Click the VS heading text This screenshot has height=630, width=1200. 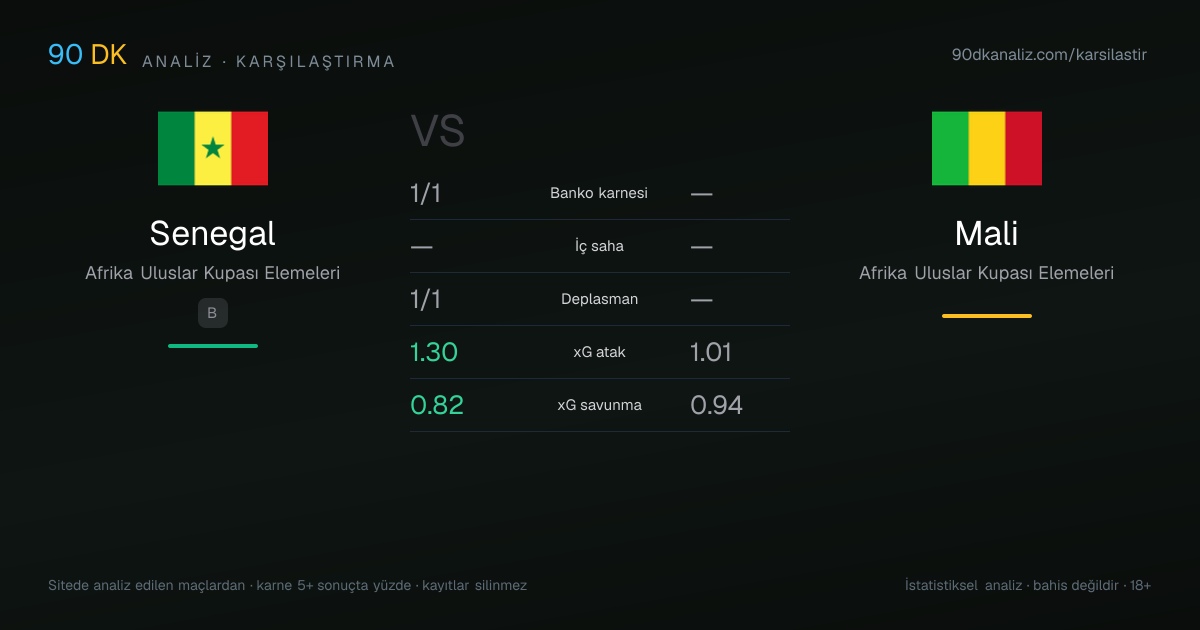(x=438, y=132)
